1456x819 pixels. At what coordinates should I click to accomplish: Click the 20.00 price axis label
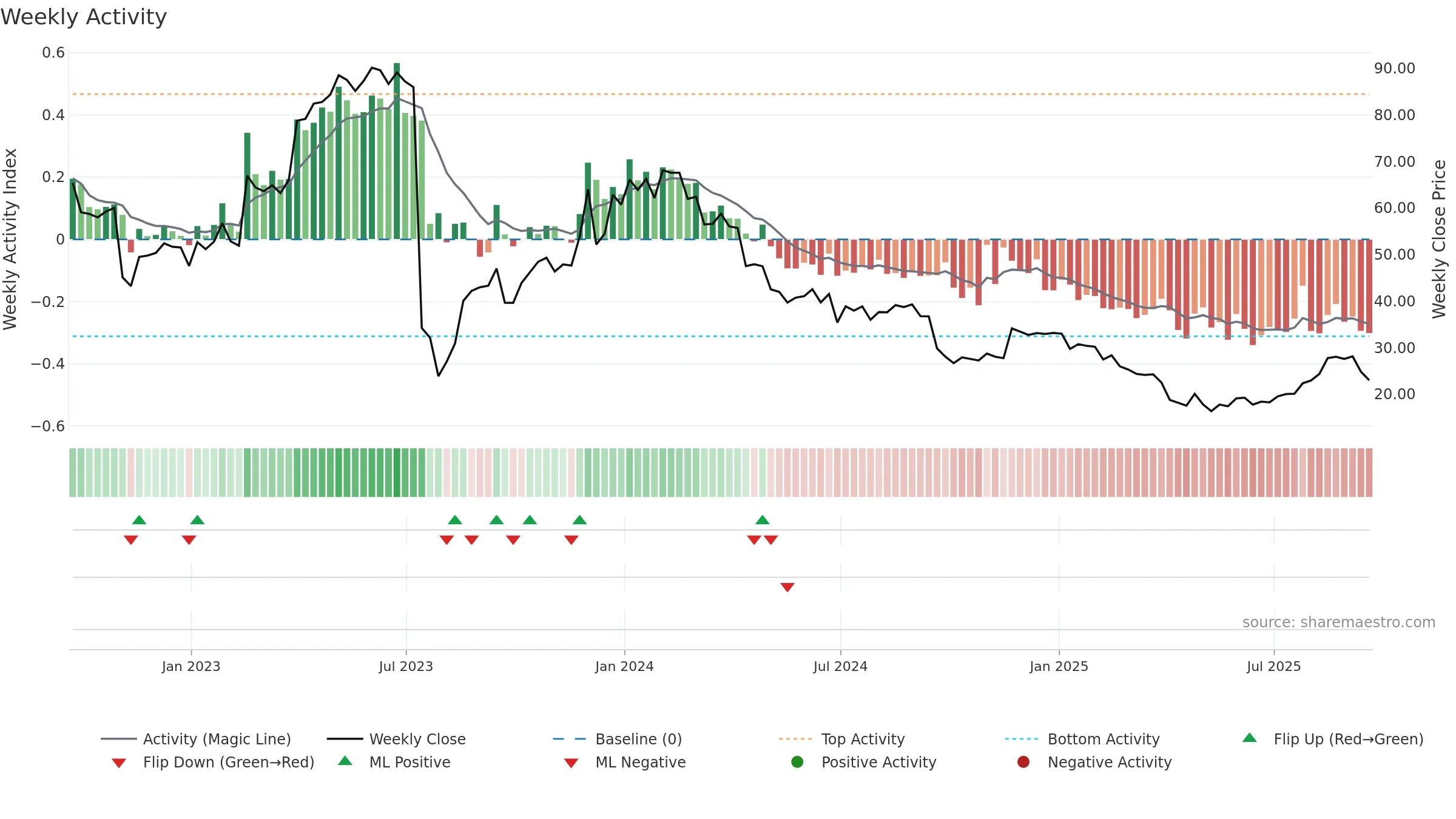tap(1395, 394)
